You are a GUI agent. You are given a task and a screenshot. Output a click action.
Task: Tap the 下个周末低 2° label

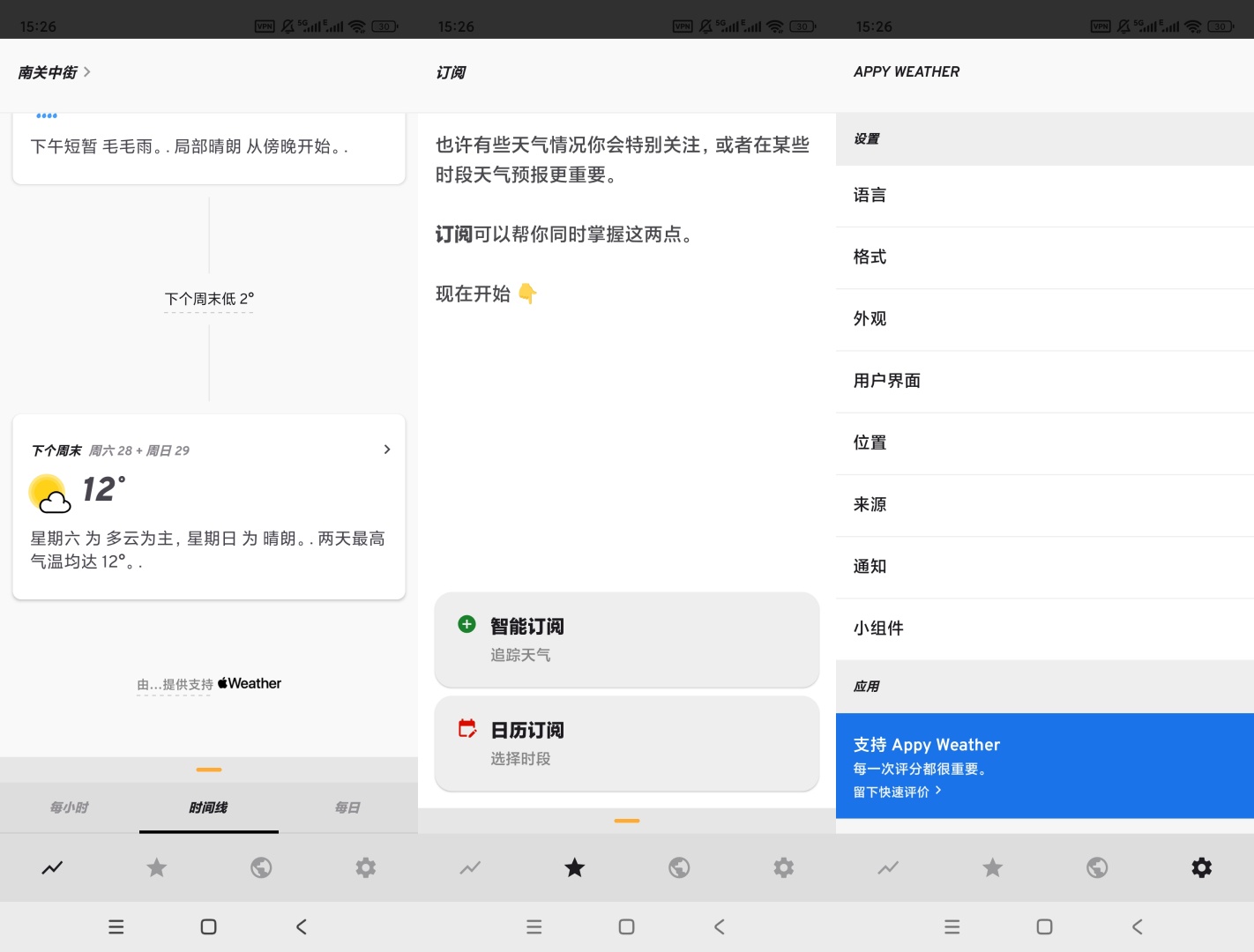pos(209,299)
